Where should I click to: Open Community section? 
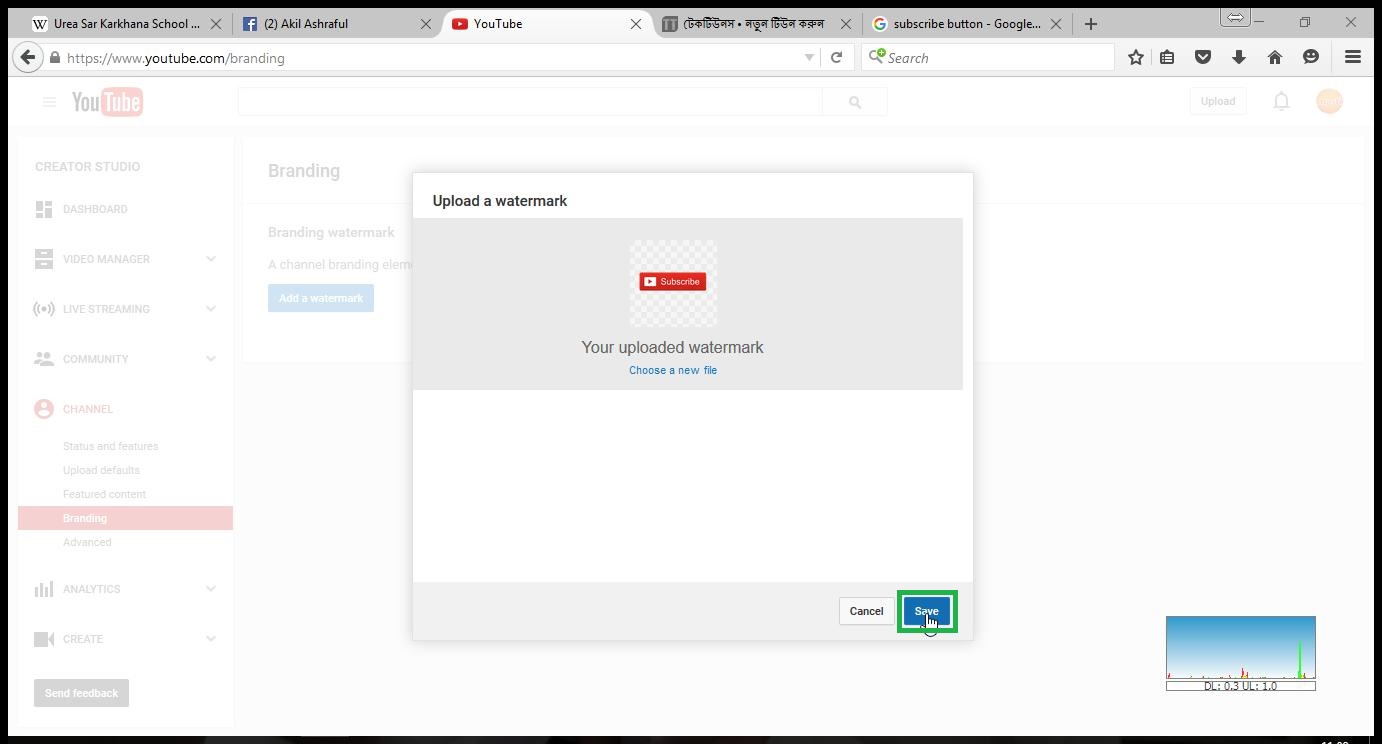pyautogui.click(x=96, y=359)
